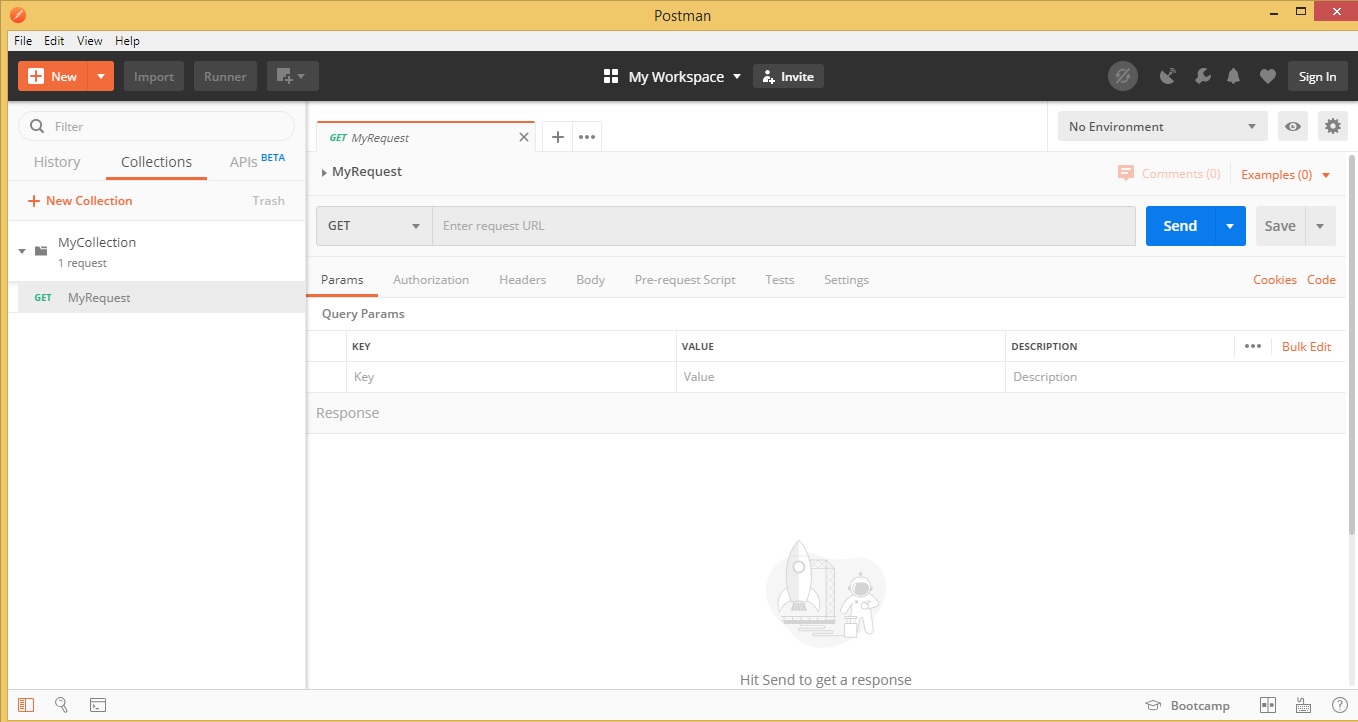Select the Pre-request Script tab
1358x722 pixels.
click(x=685, y=280)
